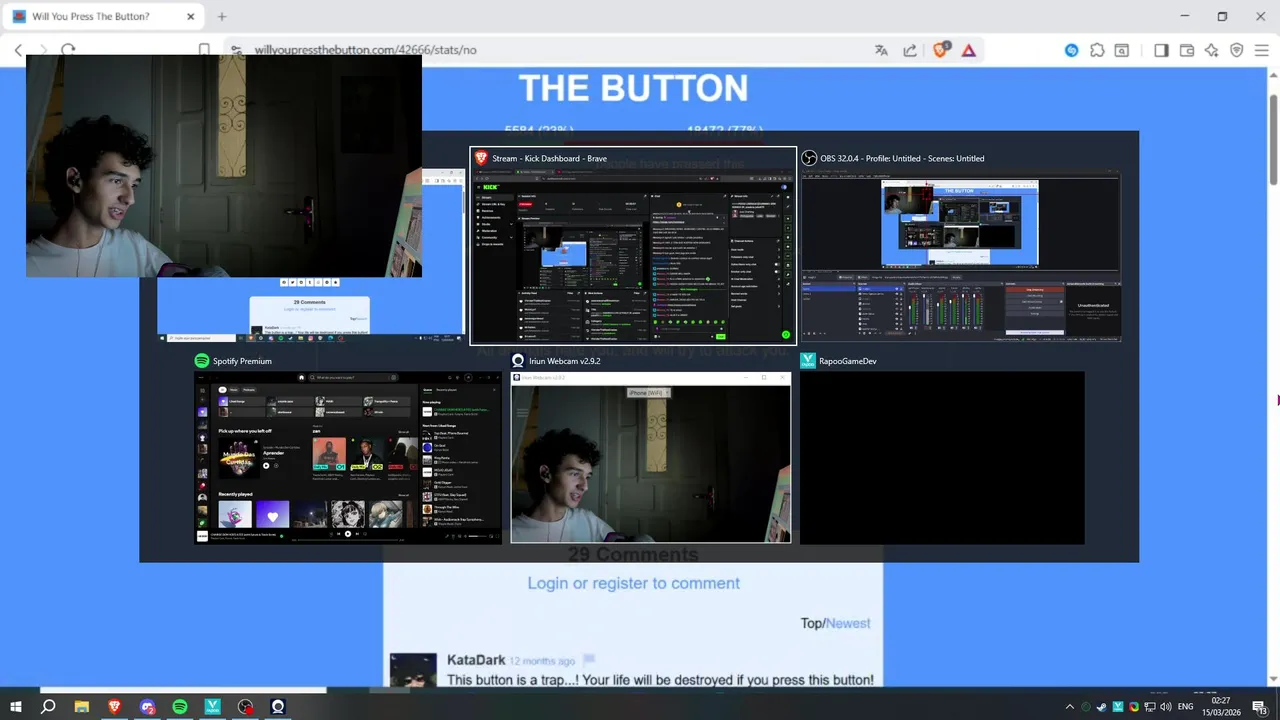Click the Login or register to comment link
Screen dimensions: 1280x720
tap(633, 583)
